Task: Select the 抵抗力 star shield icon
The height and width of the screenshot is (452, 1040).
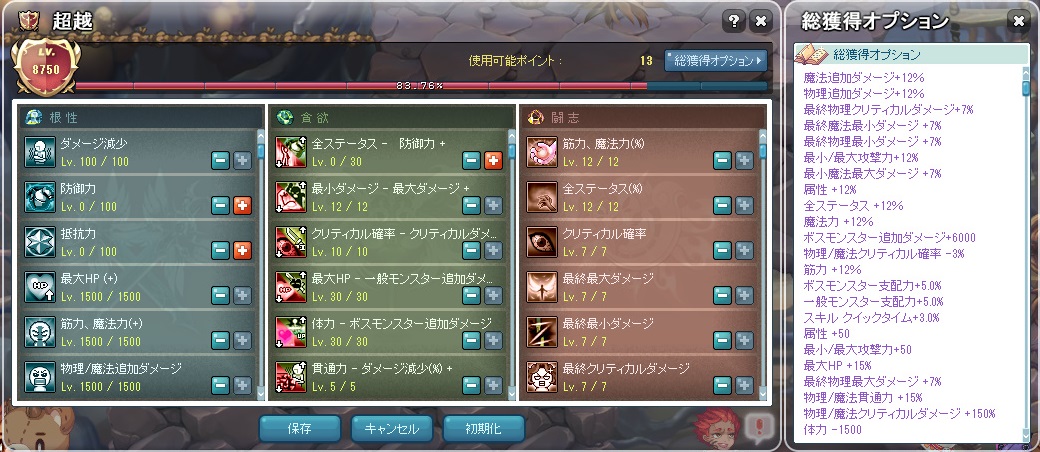Action: point(40,242)
